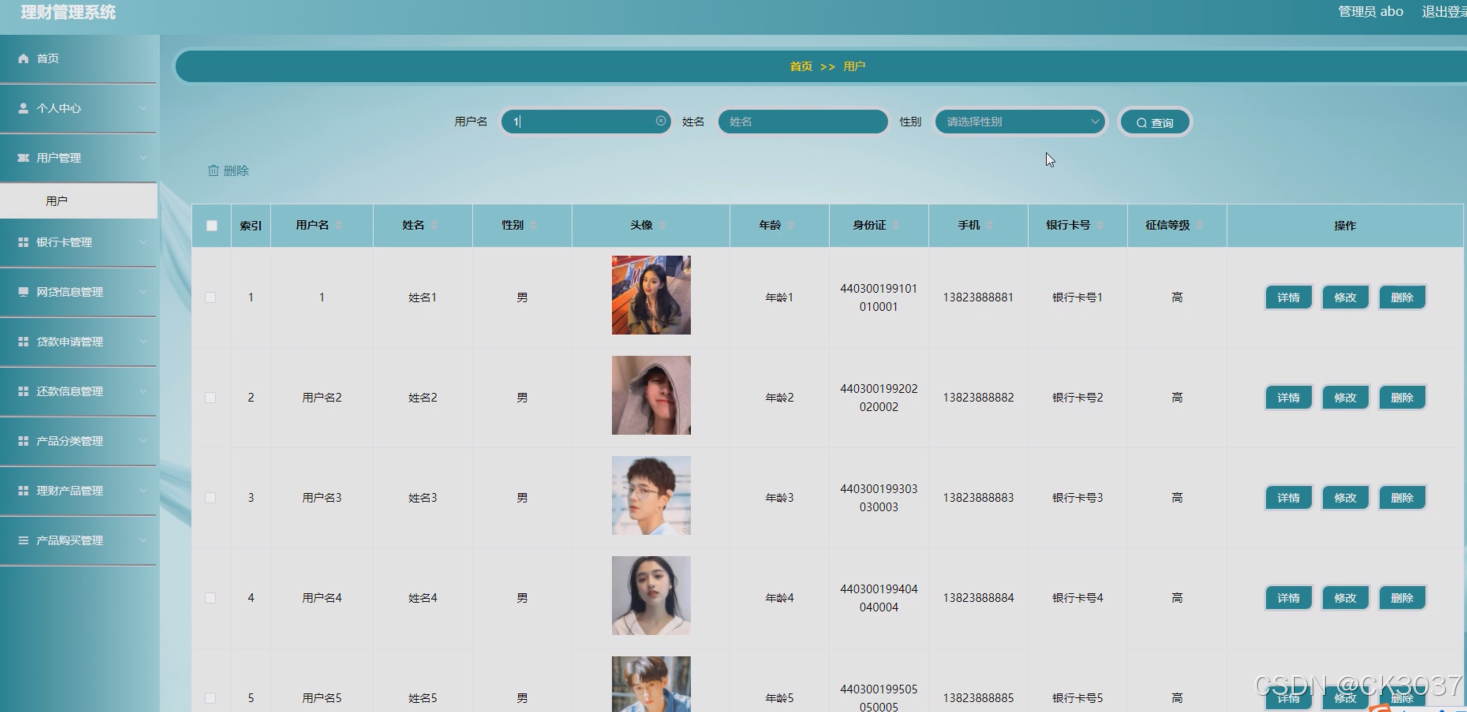The height and width of the screenshot is (712, 1467).
Task: Sort table by 用户名 column arrows
Action: pos(339,226)
